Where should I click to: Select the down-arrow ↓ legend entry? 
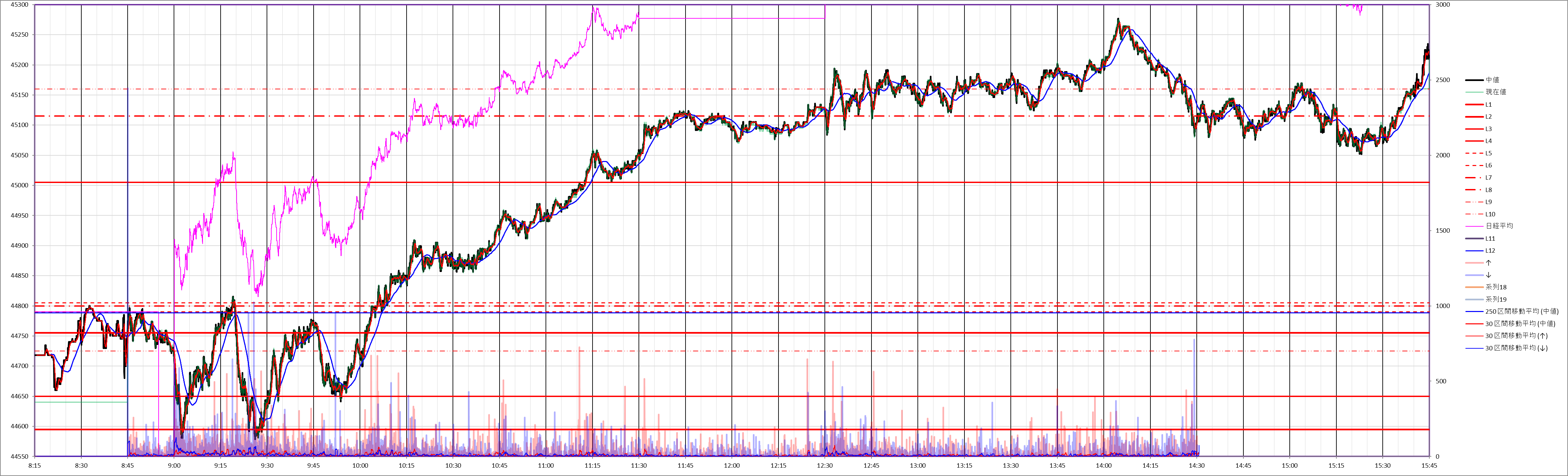pos(1488,275)
